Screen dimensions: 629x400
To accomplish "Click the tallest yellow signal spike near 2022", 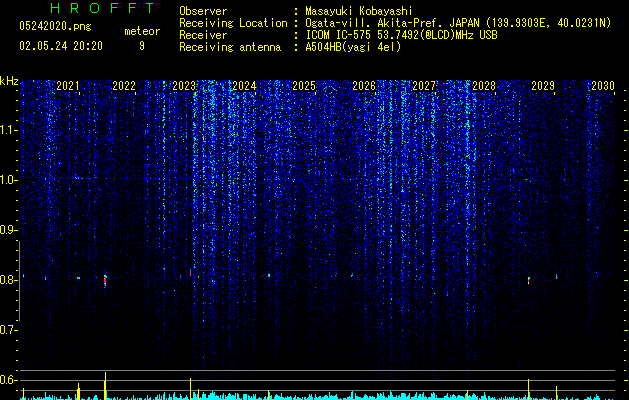I will click(105, 386).
